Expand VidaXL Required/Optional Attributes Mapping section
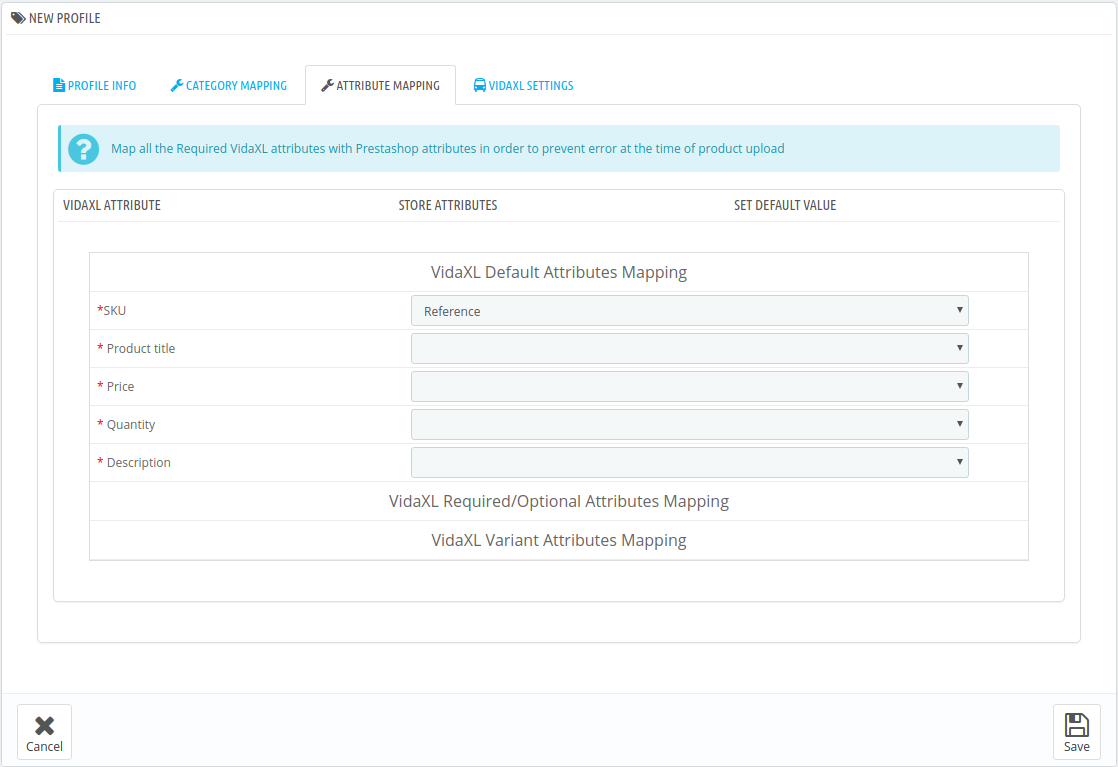This screenshot has width=1118, height=767. pos(559,501)
